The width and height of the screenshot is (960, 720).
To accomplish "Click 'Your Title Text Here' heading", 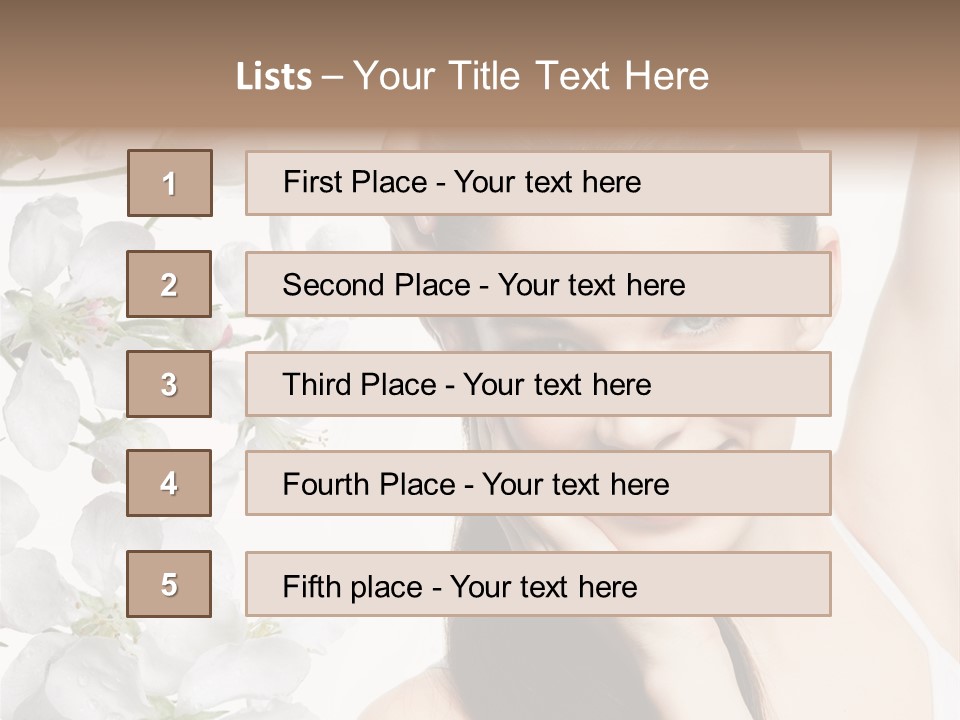I will click(531, 76).
